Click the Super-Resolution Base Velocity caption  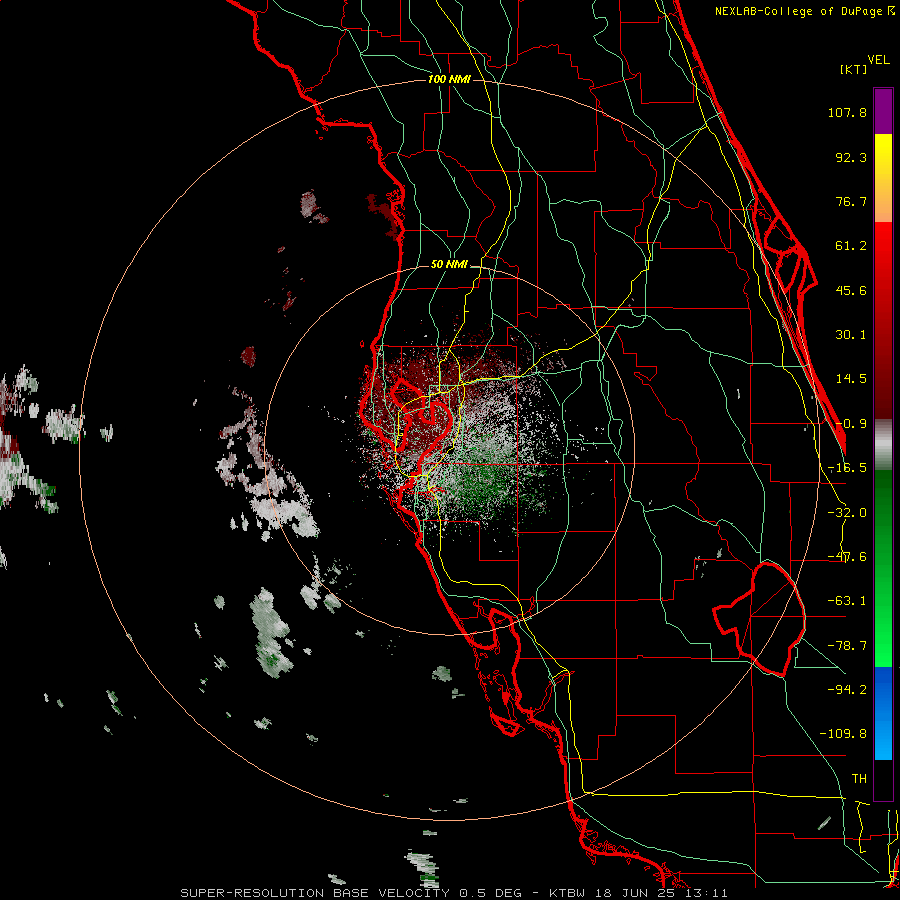(x=454, y=893)
